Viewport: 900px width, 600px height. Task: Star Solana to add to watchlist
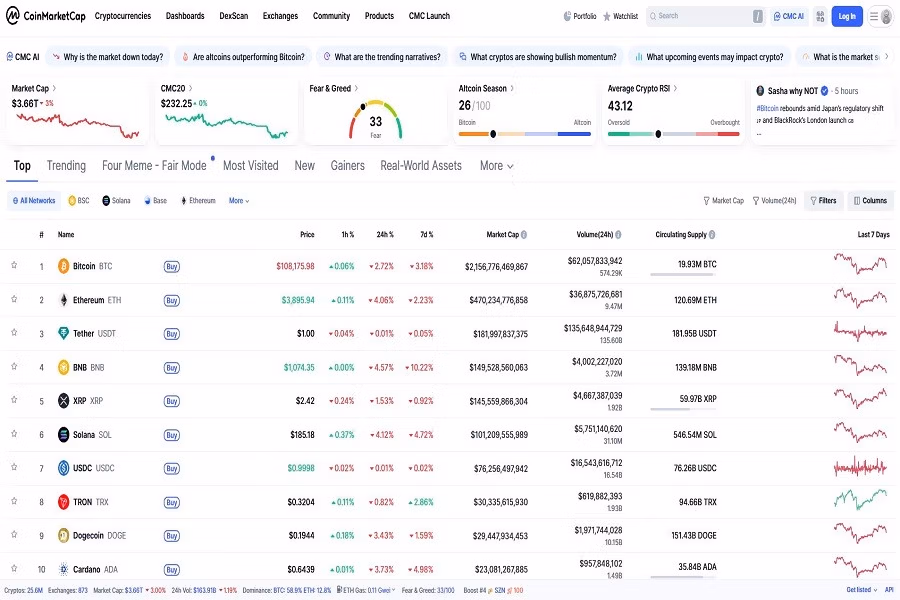pos(14,433)
